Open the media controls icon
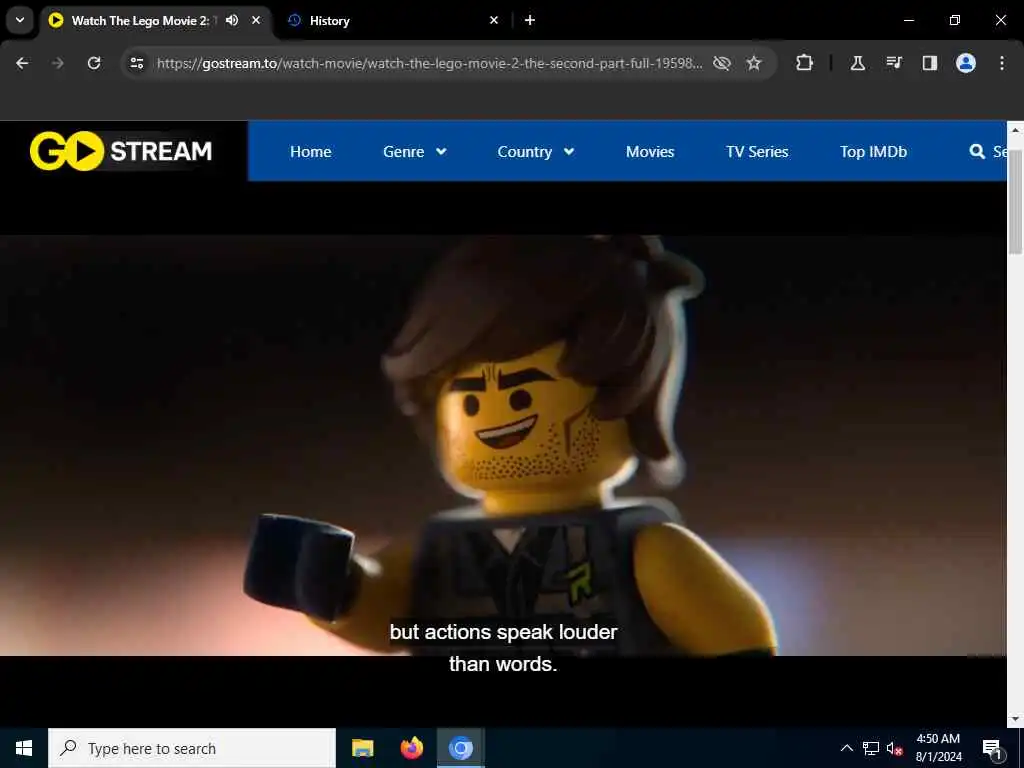Screen dimensions: 1024x768 tap(893, 63)
